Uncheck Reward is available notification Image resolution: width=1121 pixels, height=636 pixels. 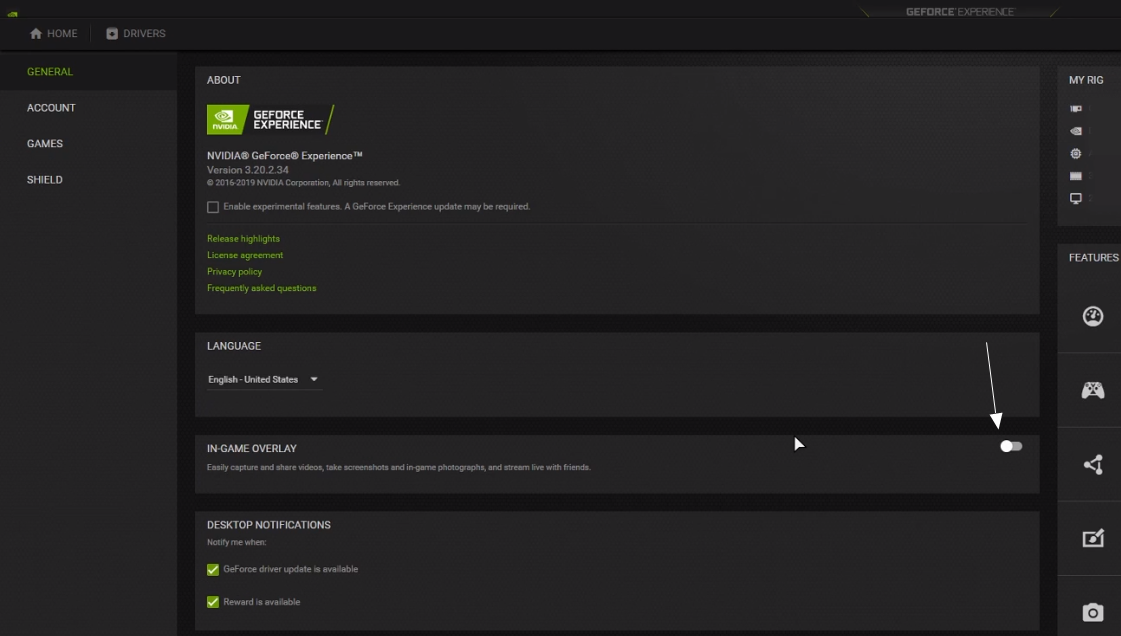pyautogui.click(x=213, y=602)
